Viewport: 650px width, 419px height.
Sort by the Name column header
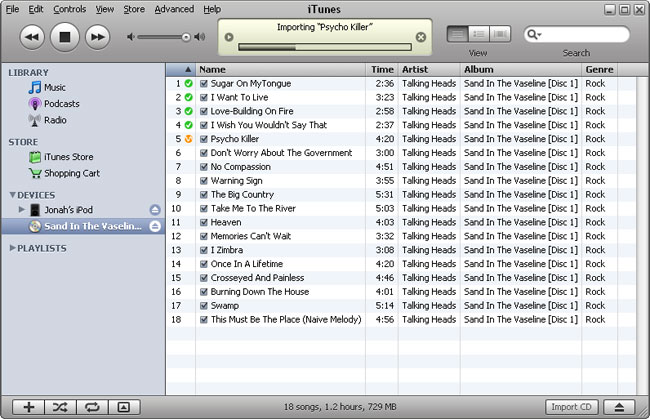(x=281, y=70)
